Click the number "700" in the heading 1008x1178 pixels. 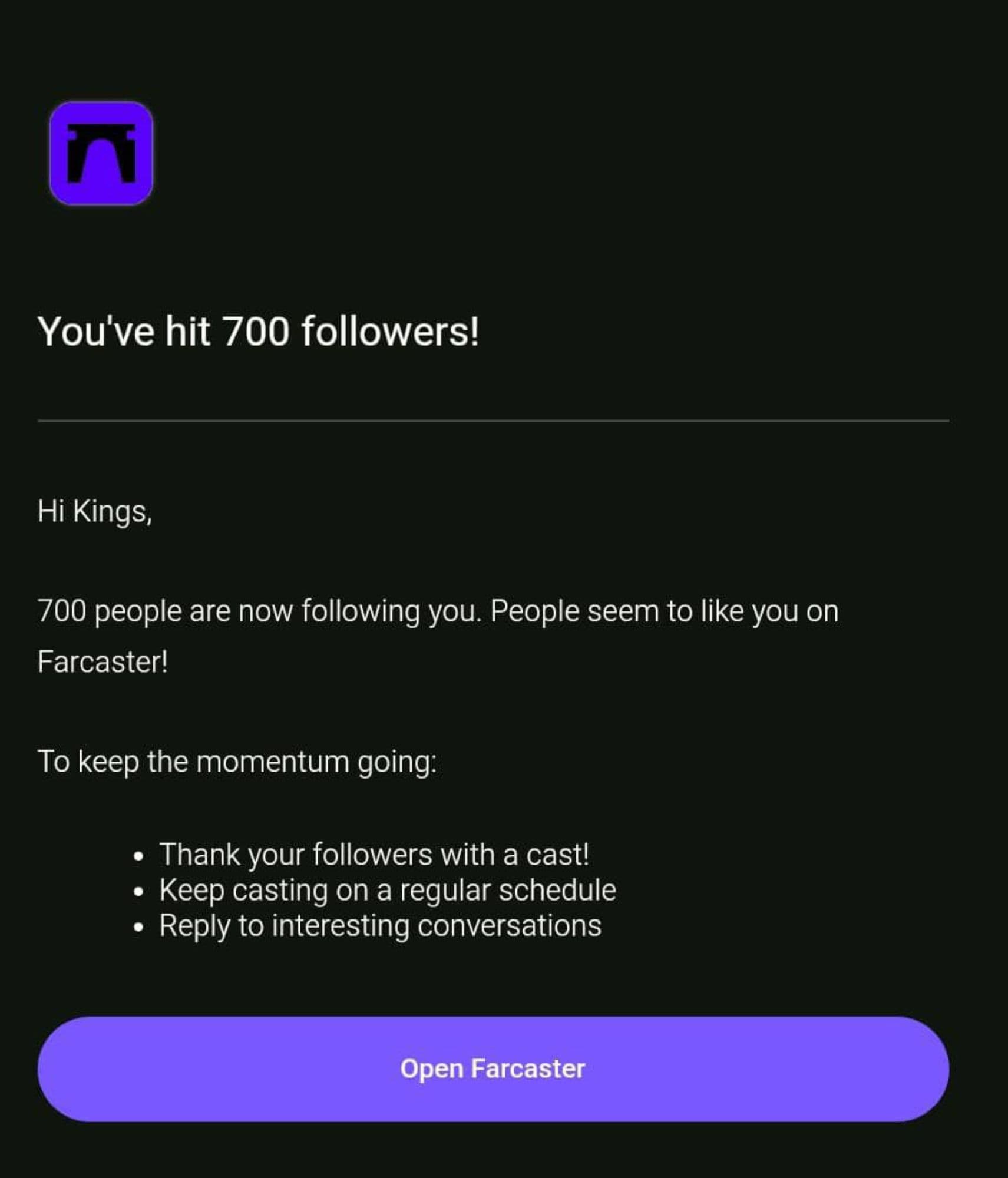click(256, 331)
